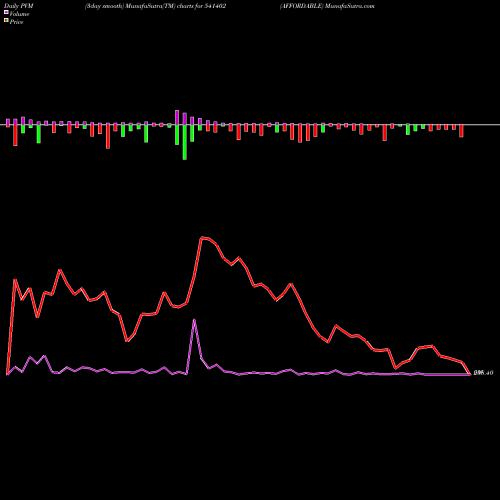Click the Volume legend label
The height and width of the screenshot is (500, 500).
[19, 14]
